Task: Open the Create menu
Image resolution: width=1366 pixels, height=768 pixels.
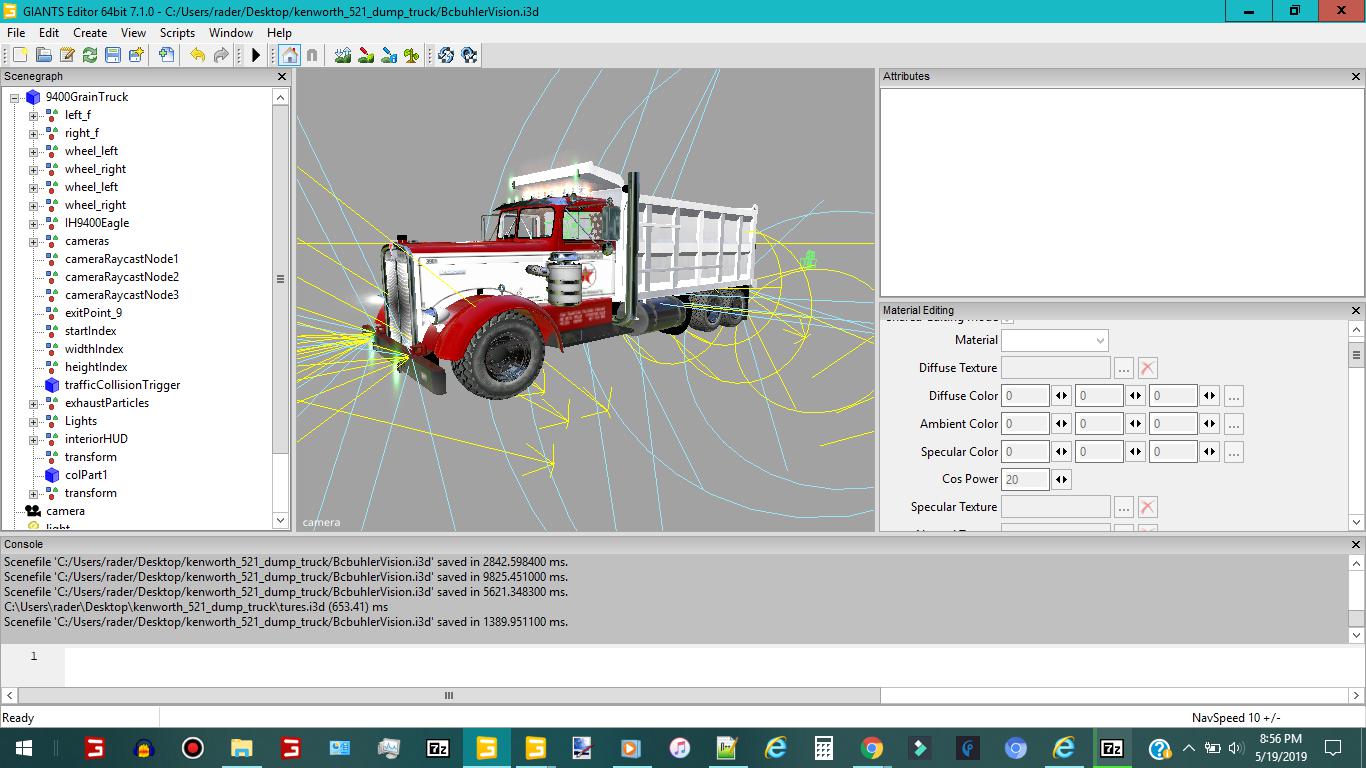Action: (x=90, y=33)
